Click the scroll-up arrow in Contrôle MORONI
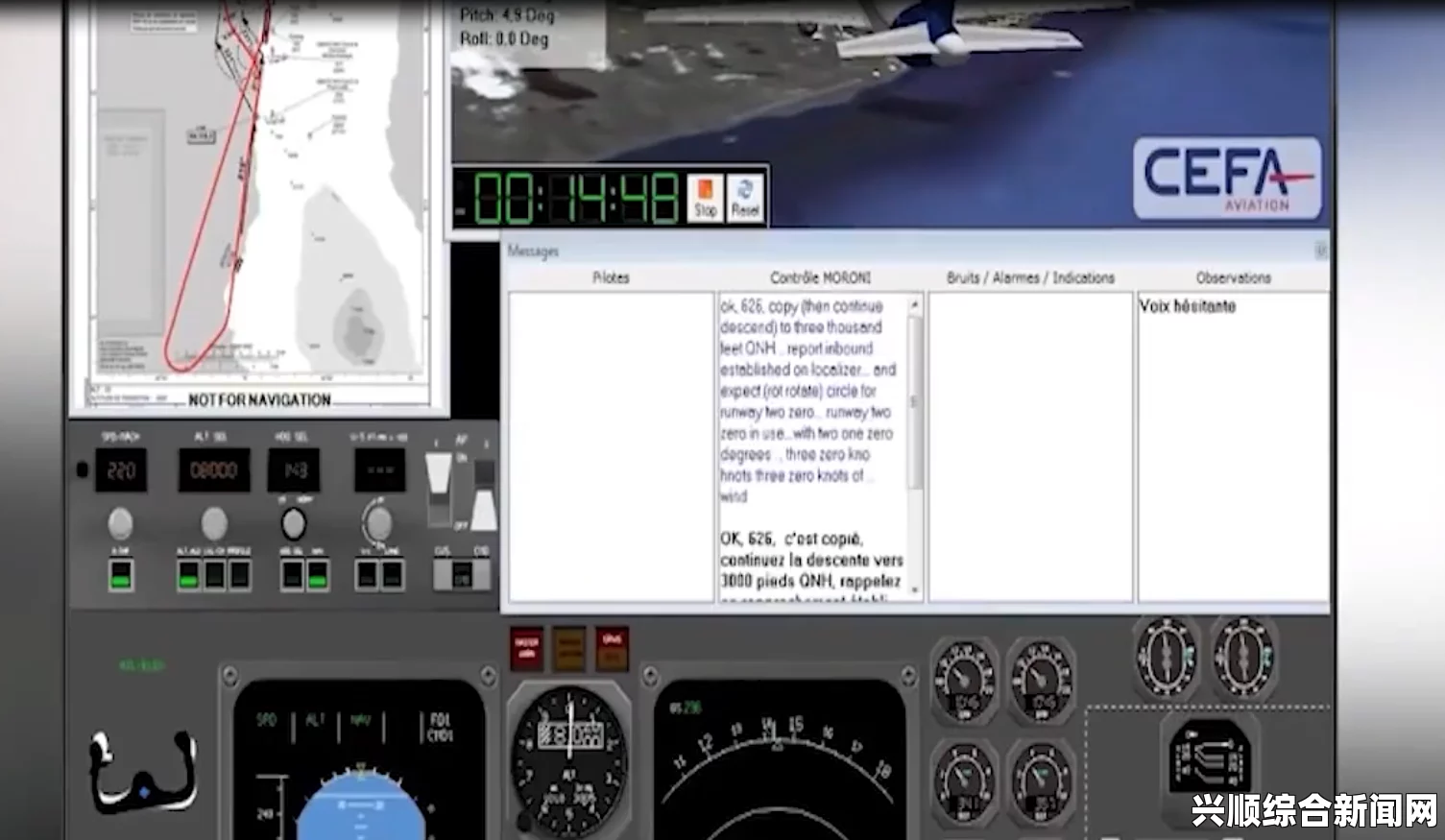This screenshot has width=1445, height=840. point(914,304)
